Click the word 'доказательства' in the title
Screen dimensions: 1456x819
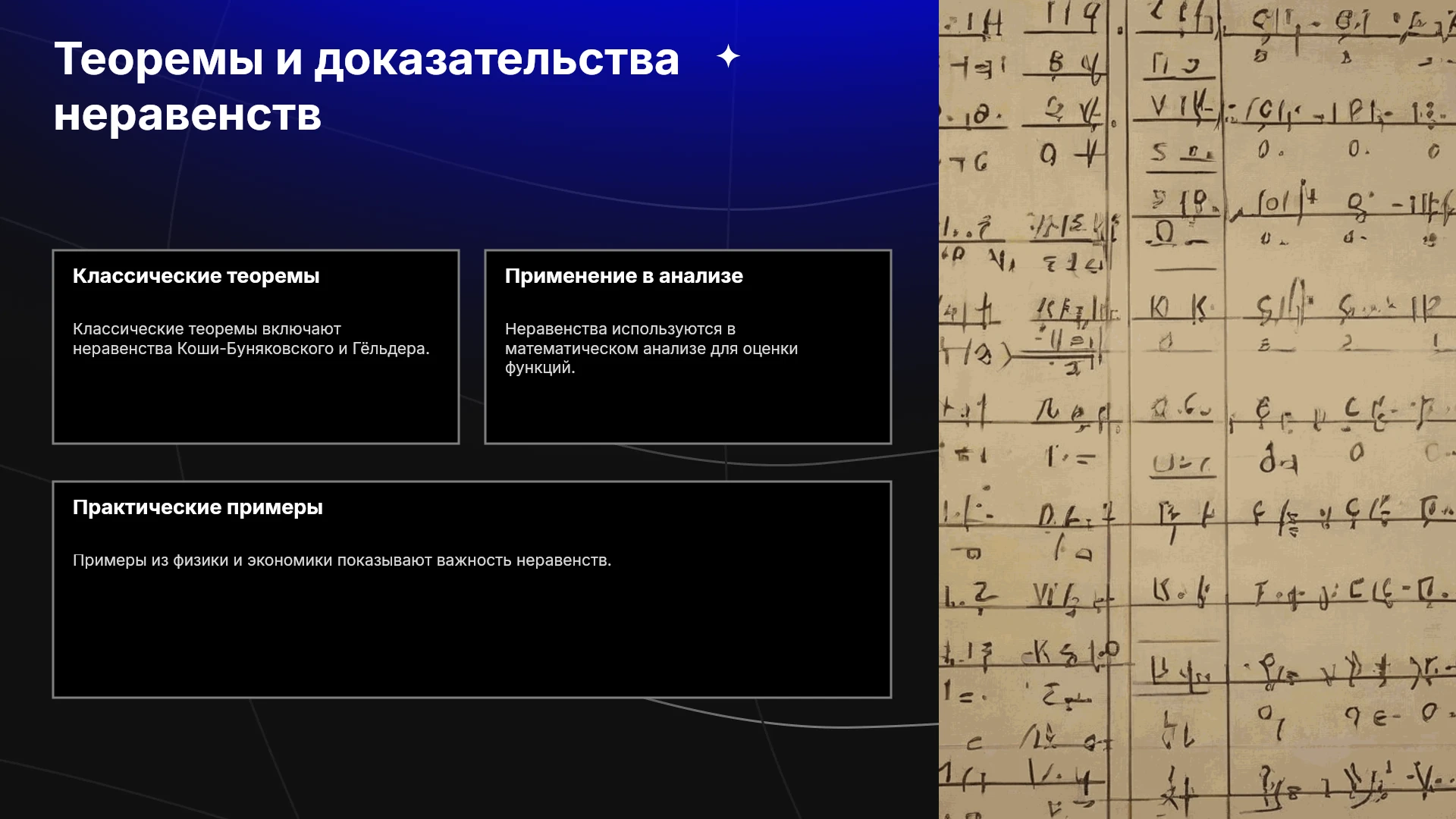pyautogui.click(x=497, y=61)
